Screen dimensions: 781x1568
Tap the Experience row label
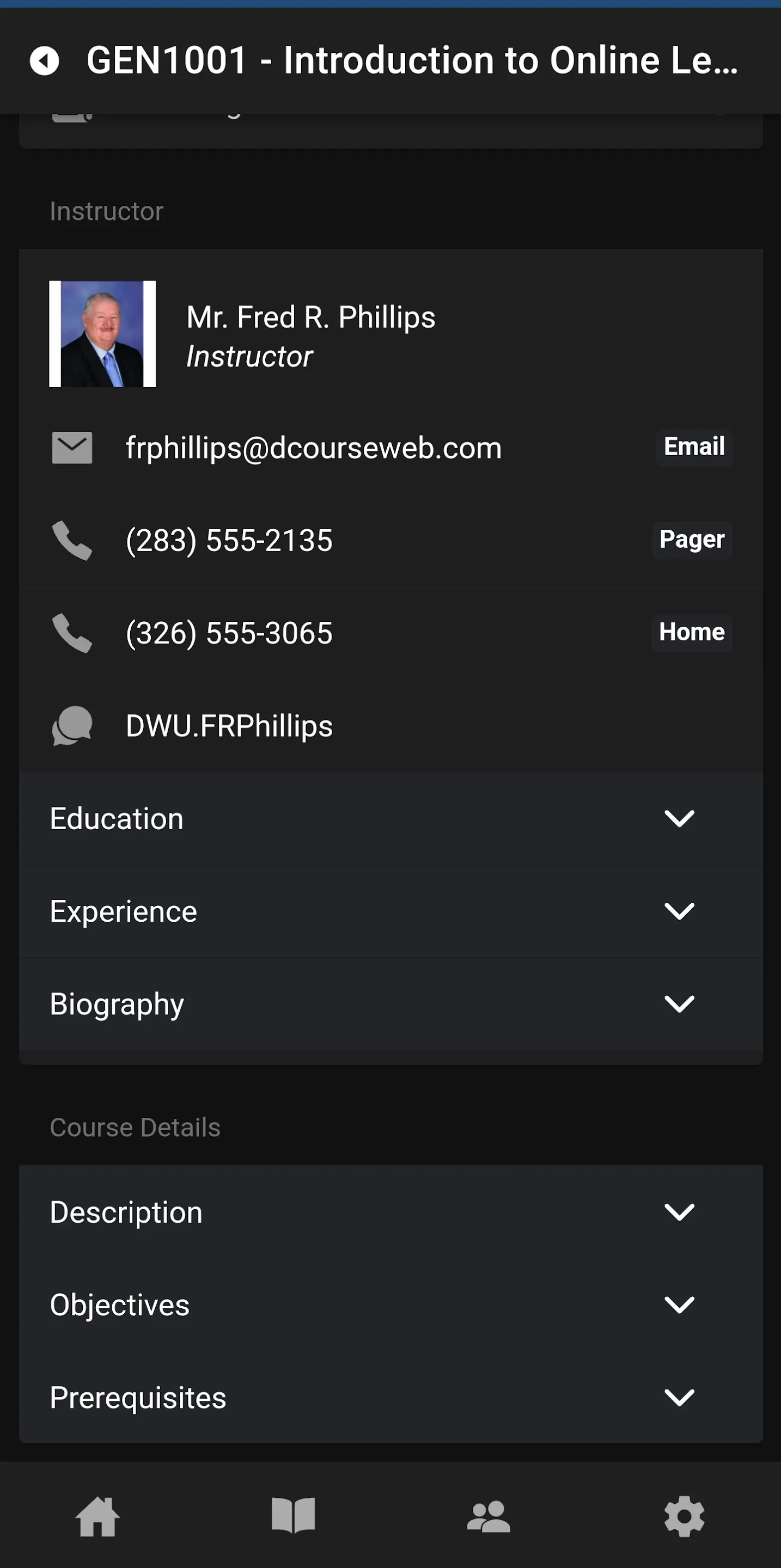[123, 912]
